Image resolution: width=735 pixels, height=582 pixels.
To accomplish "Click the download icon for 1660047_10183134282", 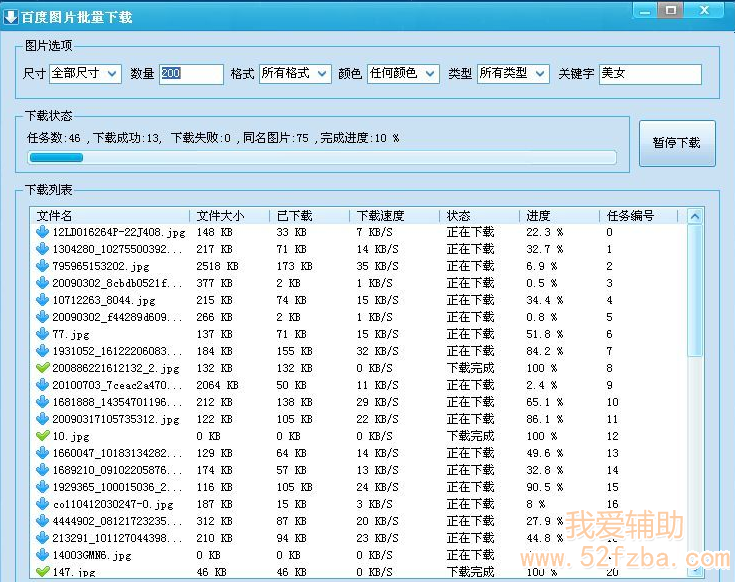I will (x=43, y=453).
